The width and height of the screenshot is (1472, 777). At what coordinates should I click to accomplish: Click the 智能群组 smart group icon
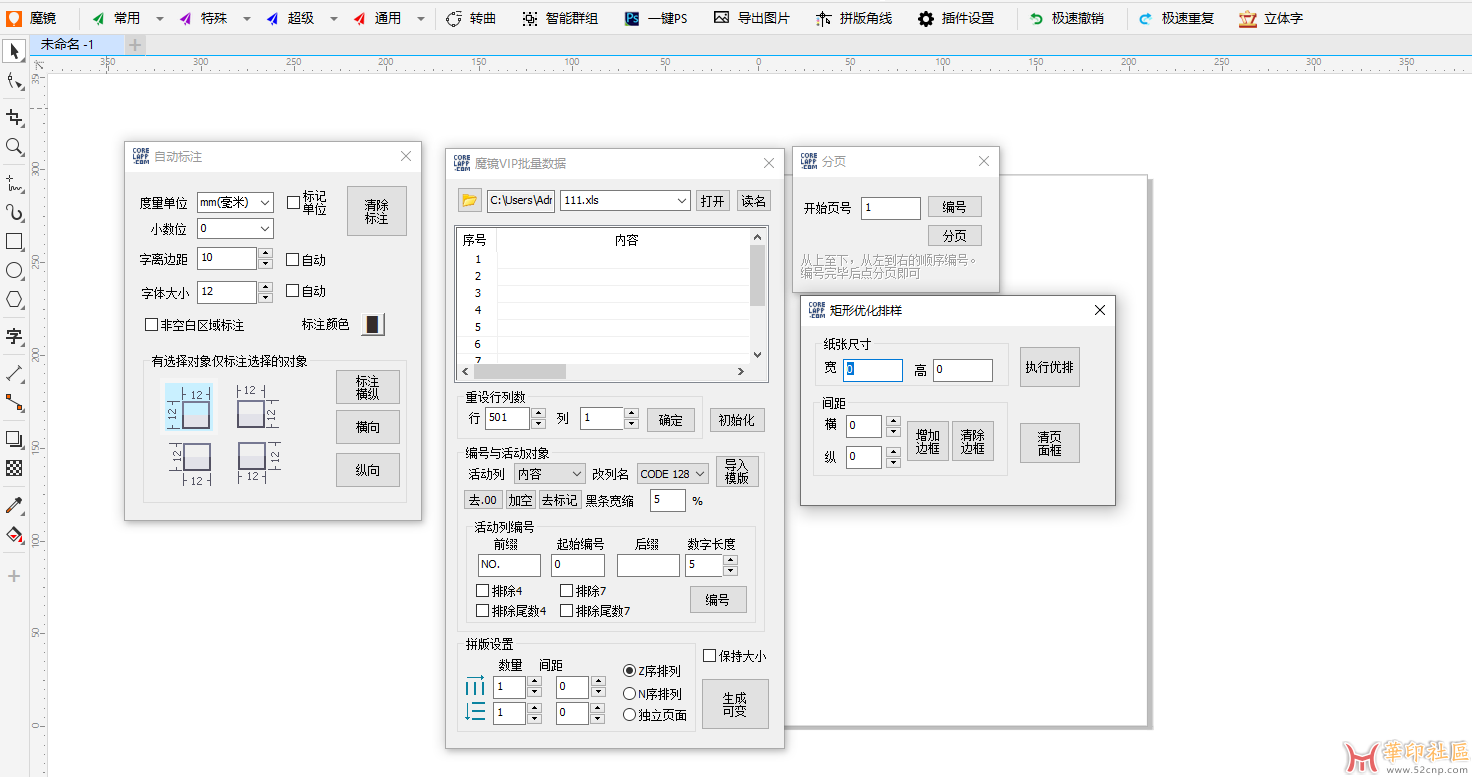click(x=530, y=18)
